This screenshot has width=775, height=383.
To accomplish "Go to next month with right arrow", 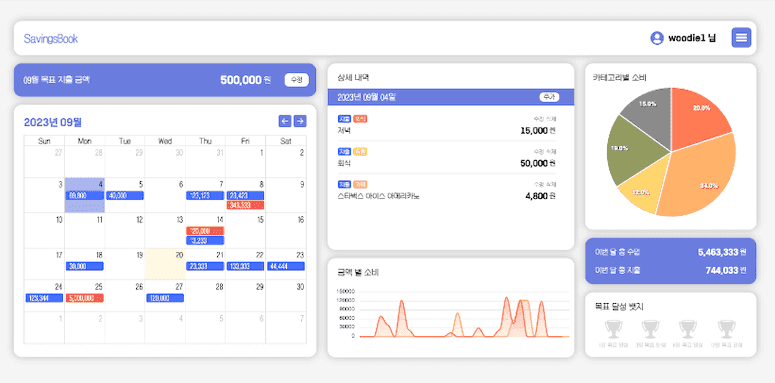I will (x=300, y=121).
